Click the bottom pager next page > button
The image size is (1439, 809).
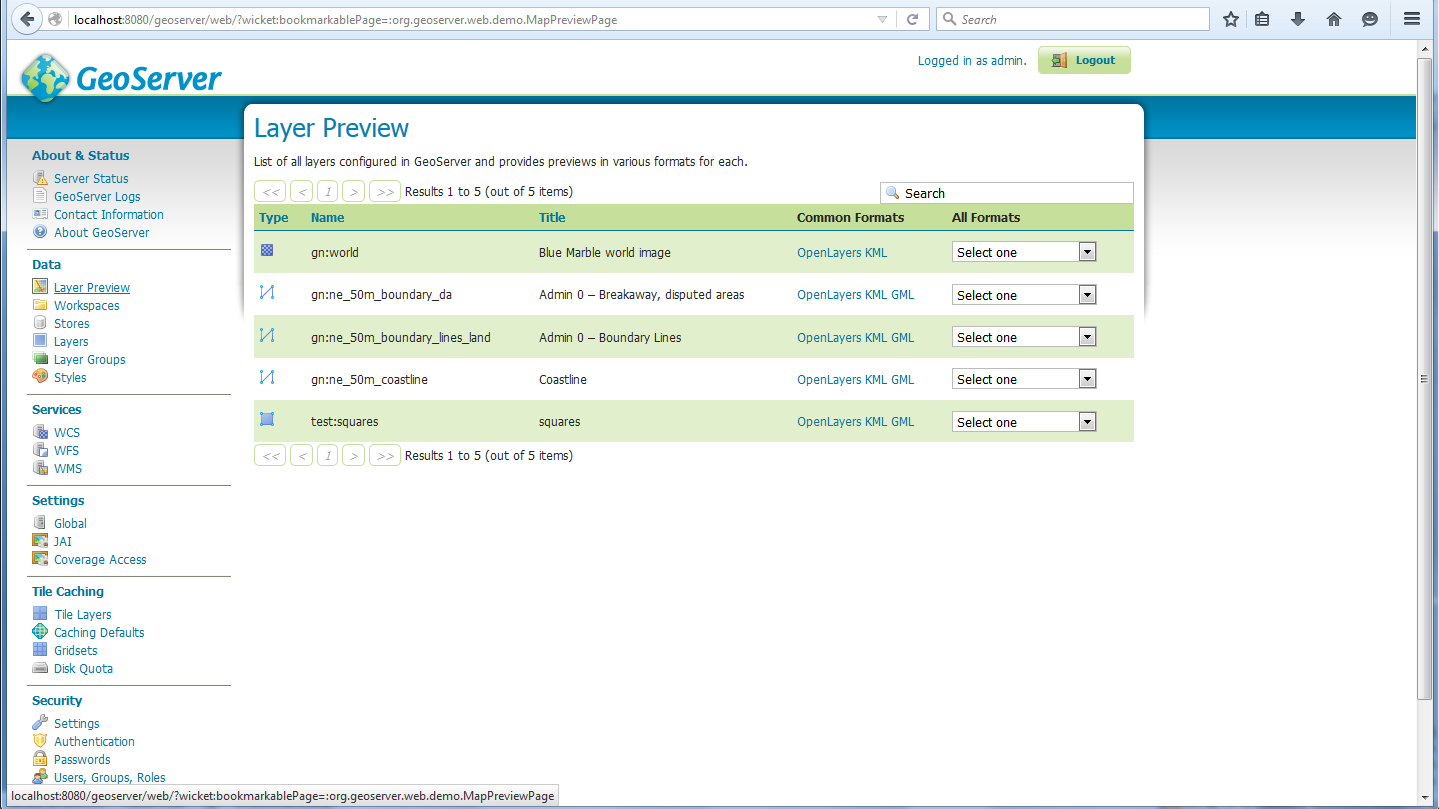click(353, 455)
